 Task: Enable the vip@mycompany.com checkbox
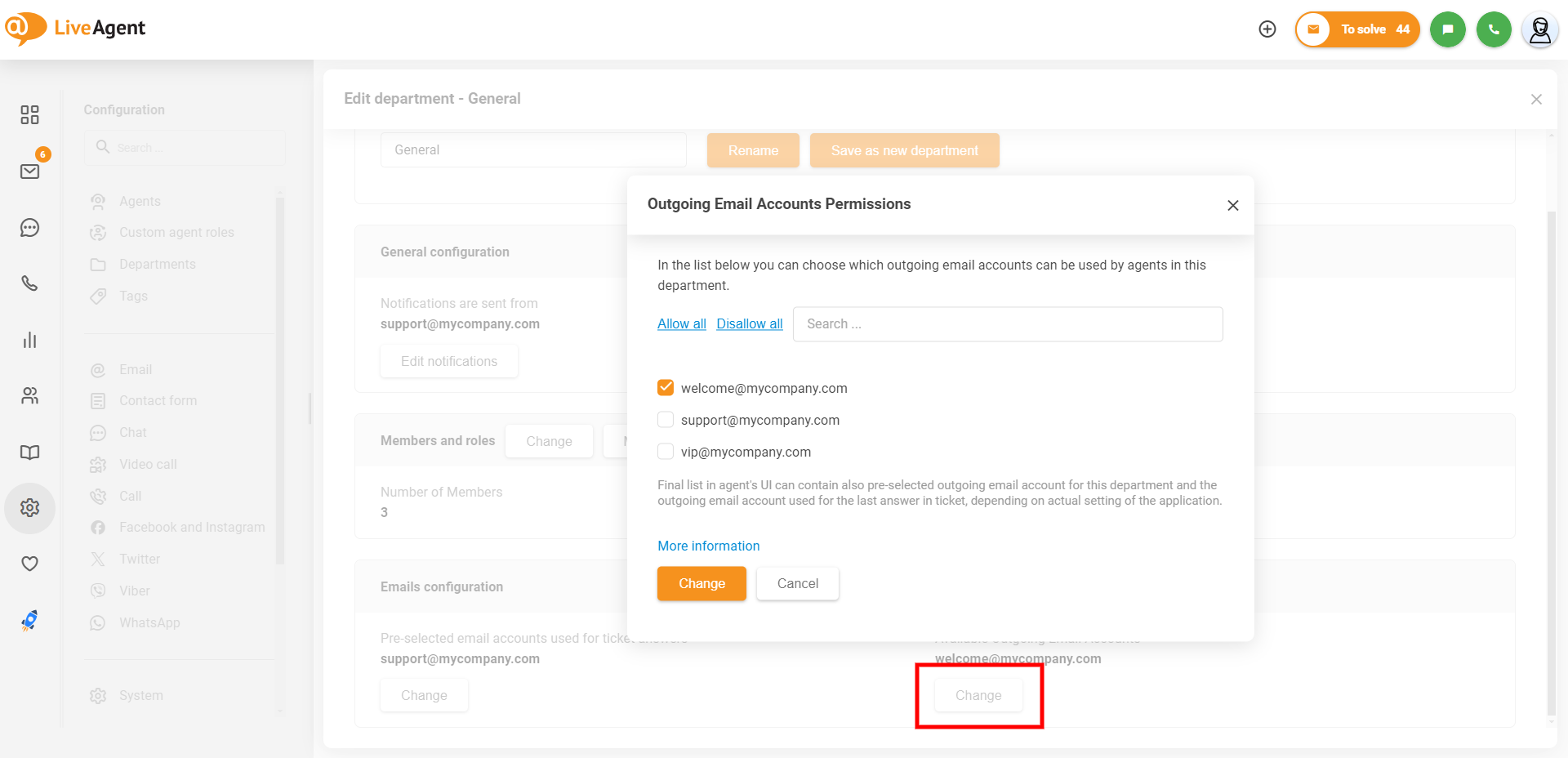point(666,452)
